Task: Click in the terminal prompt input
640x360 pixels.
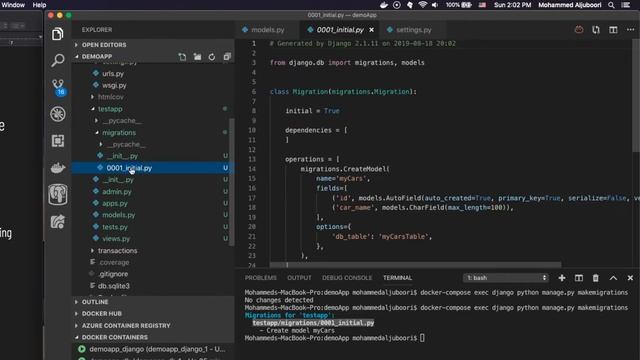Action: click(x=422, y=338)
